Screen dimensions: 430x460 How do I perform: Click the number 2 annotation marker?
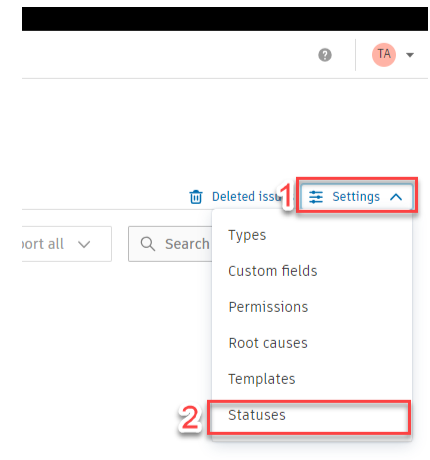(190, 417)
